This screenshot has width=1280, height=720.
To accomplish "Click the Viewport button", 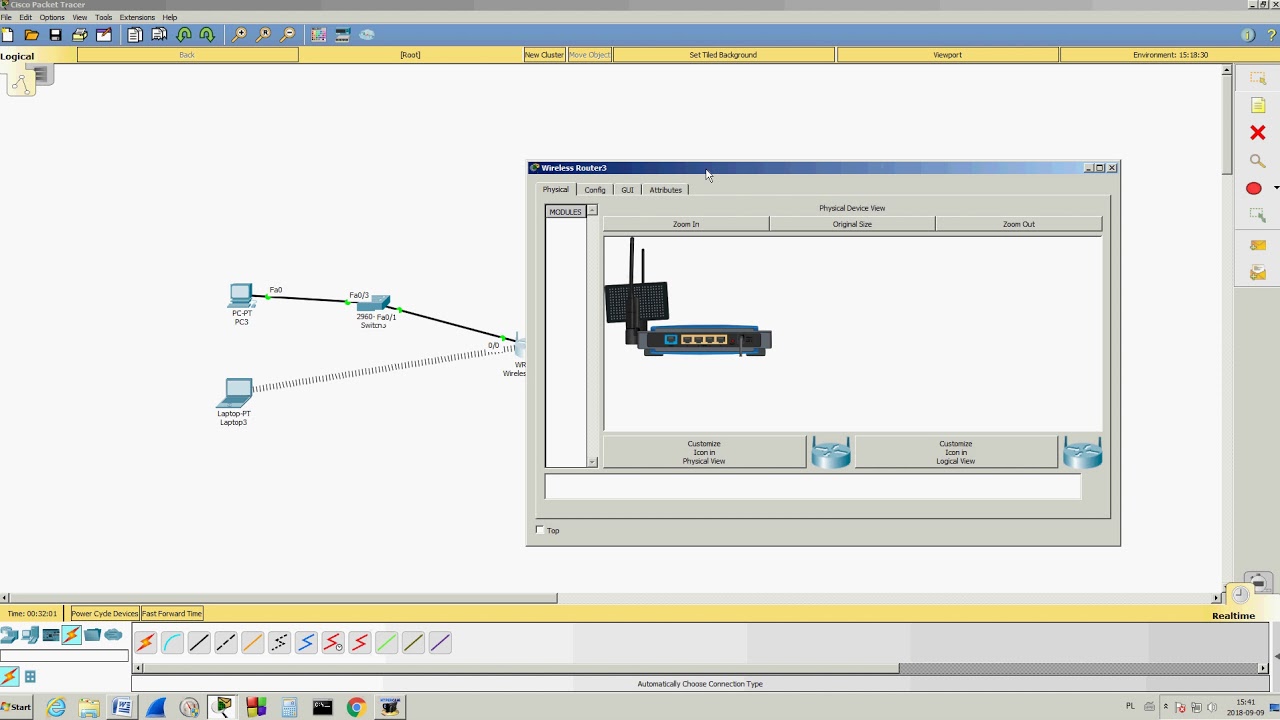I will [x=947, y=55].
